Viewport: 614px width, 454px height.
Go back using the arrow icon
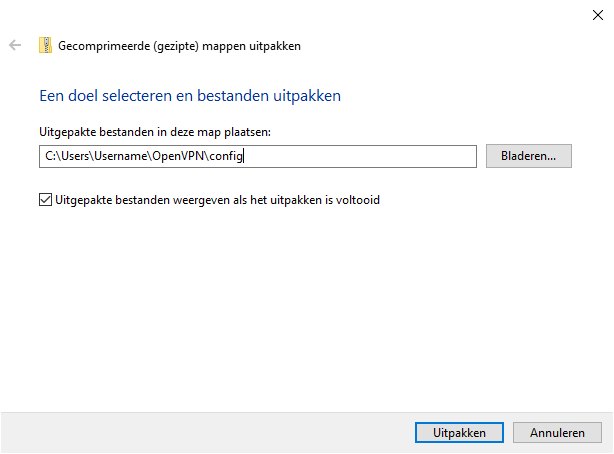pos(15,46)
